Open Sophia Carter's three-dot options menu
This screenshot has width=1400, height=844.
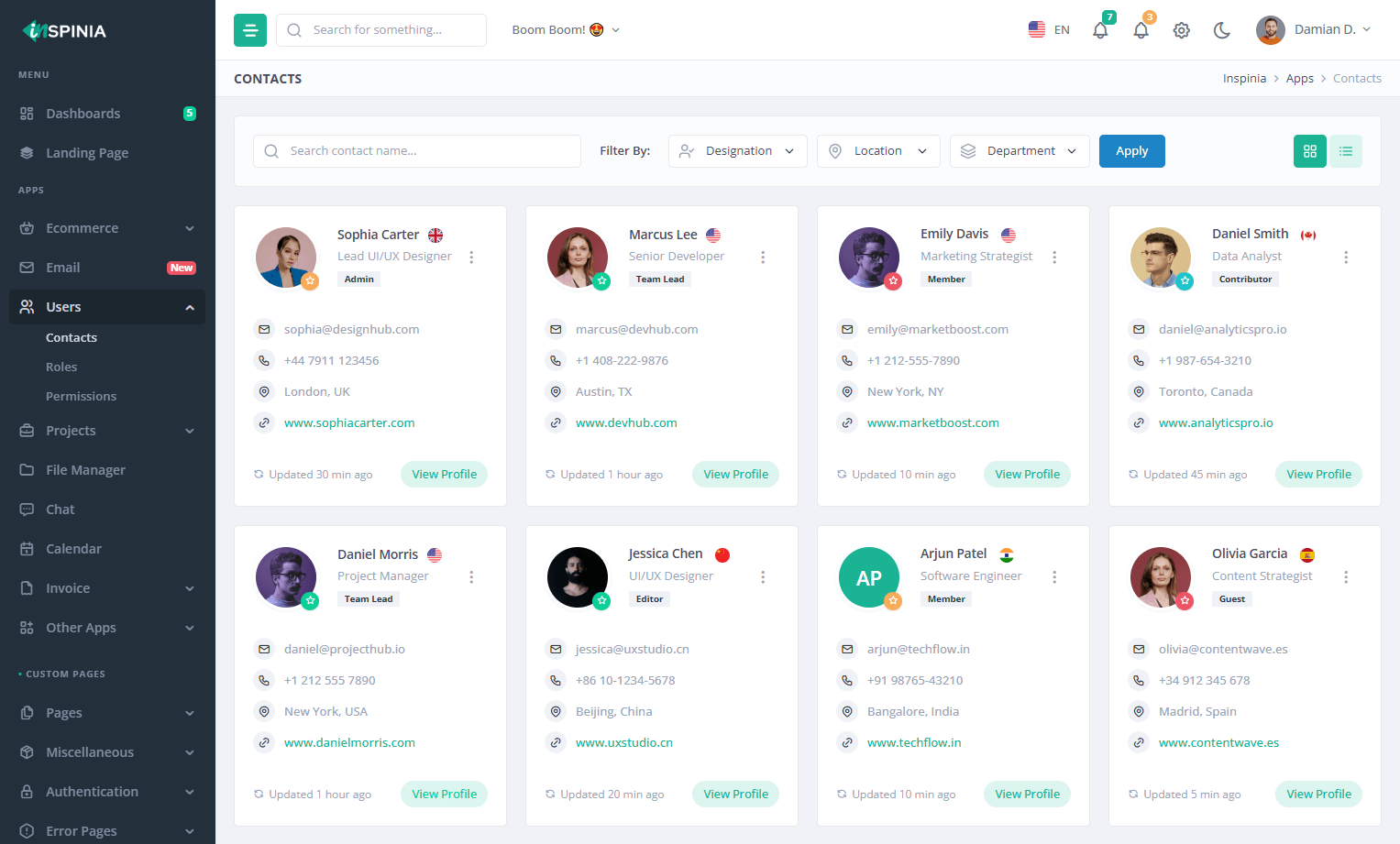point(471,258)
